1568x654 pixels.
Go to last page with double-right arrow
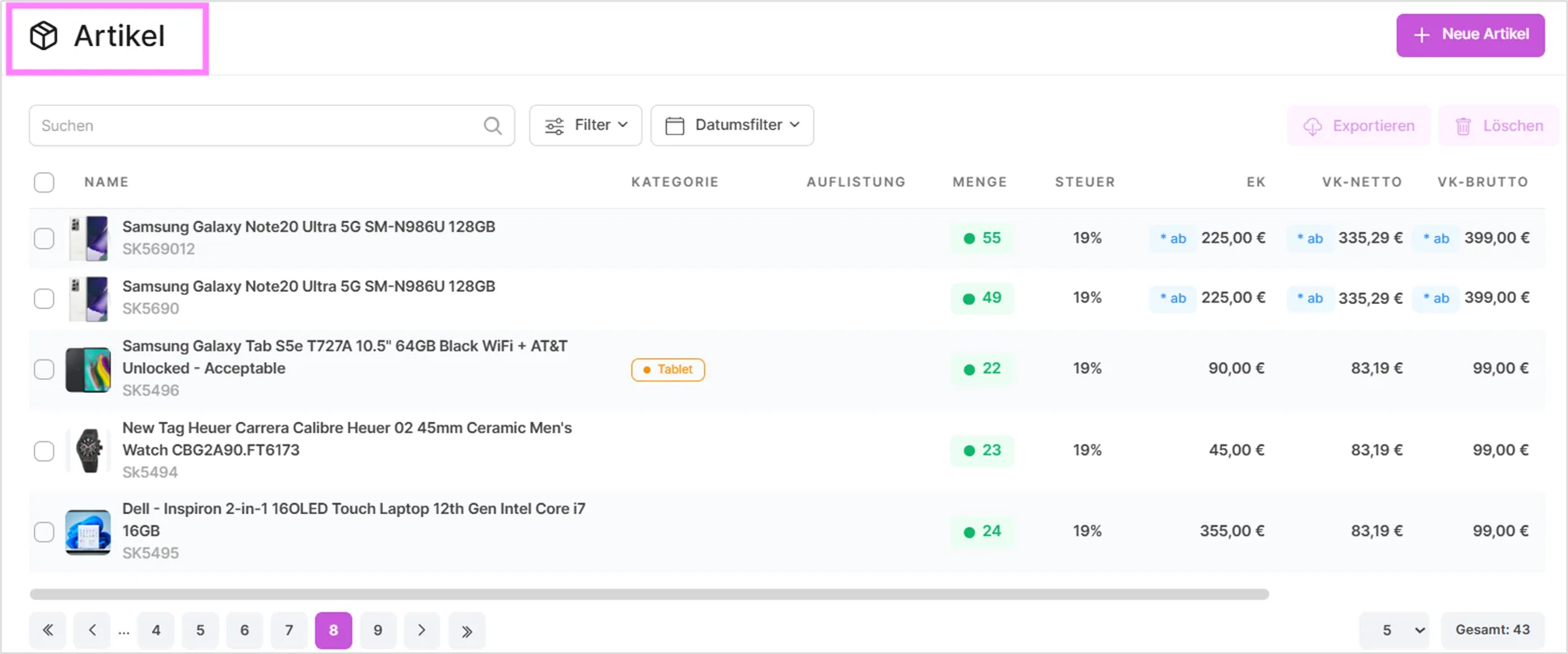pyautogui.click(x=466, y=630)
